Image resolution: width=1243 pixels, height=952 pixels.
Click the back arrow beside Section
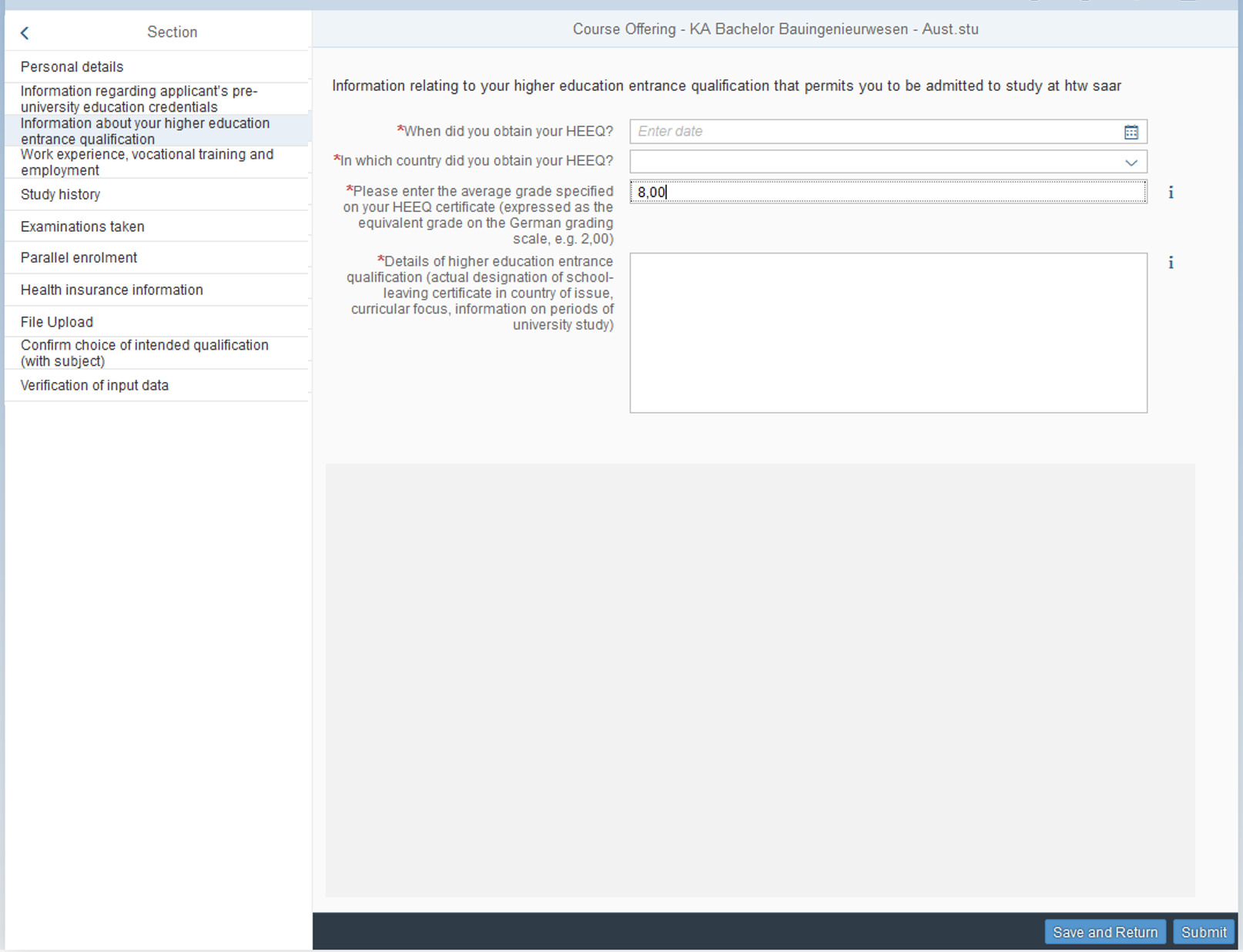coord(25,32)
